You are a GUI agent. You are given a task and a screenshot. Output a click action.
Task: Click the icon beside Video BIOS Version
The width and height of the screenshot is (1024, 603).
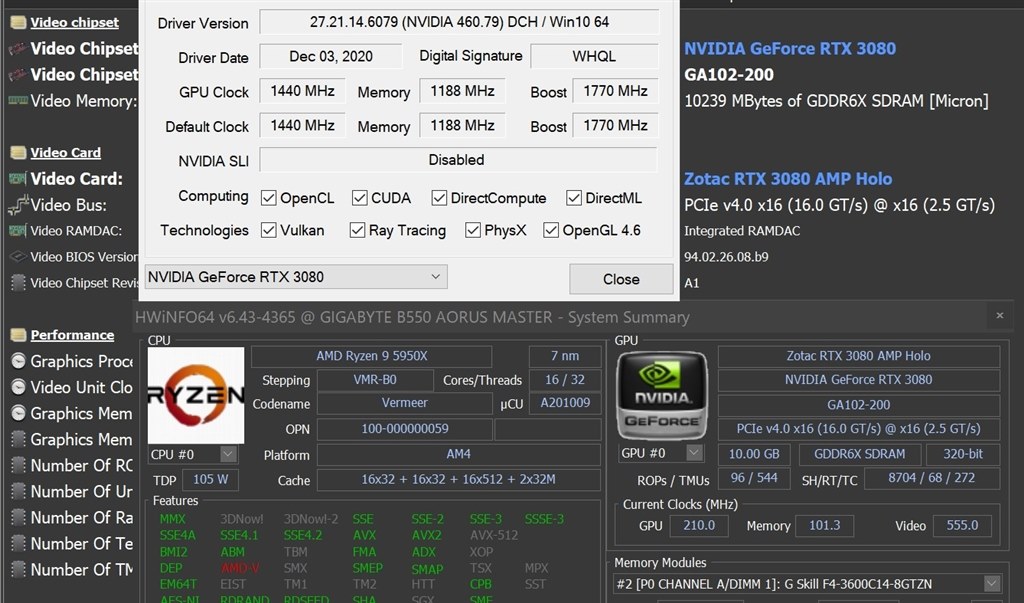pos(18,257)
